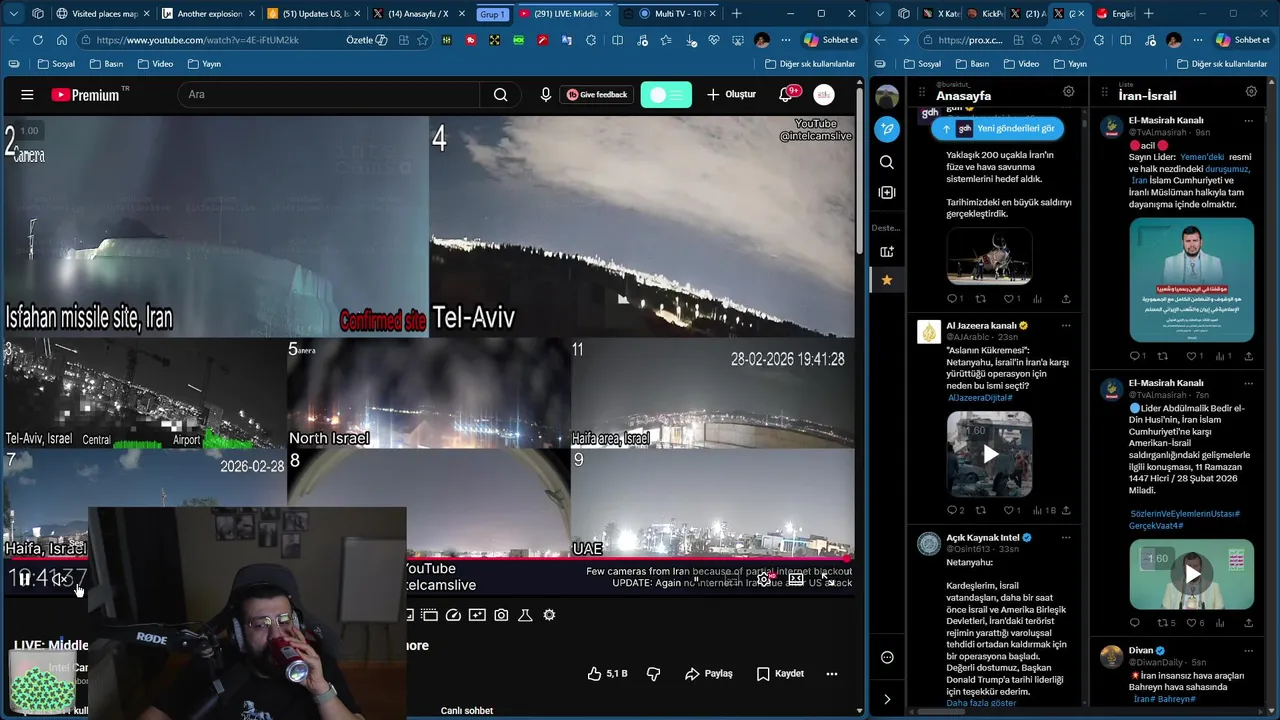Open Sohbet et Copilot chat in left browser
The image size is (1280, 720).
click(x=830, y=40)
